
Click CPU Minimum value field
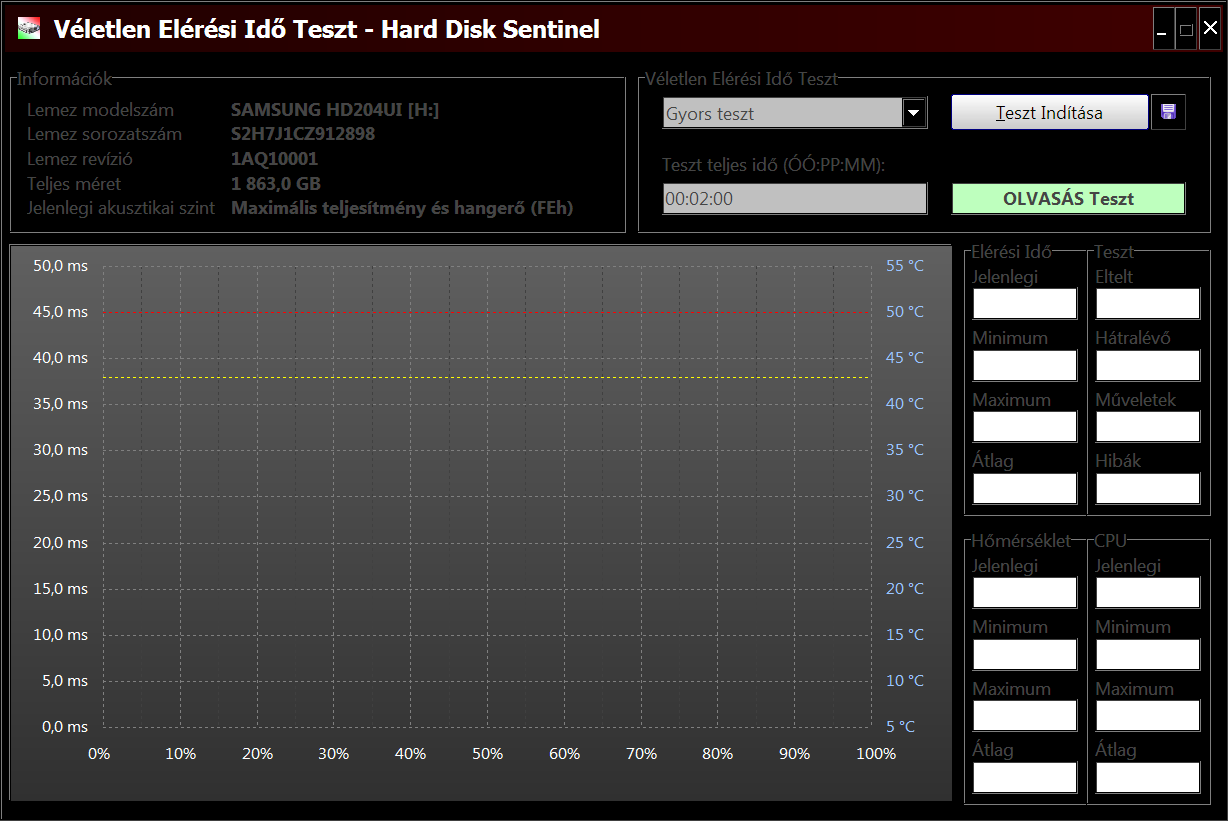[x=1148, y=654]
